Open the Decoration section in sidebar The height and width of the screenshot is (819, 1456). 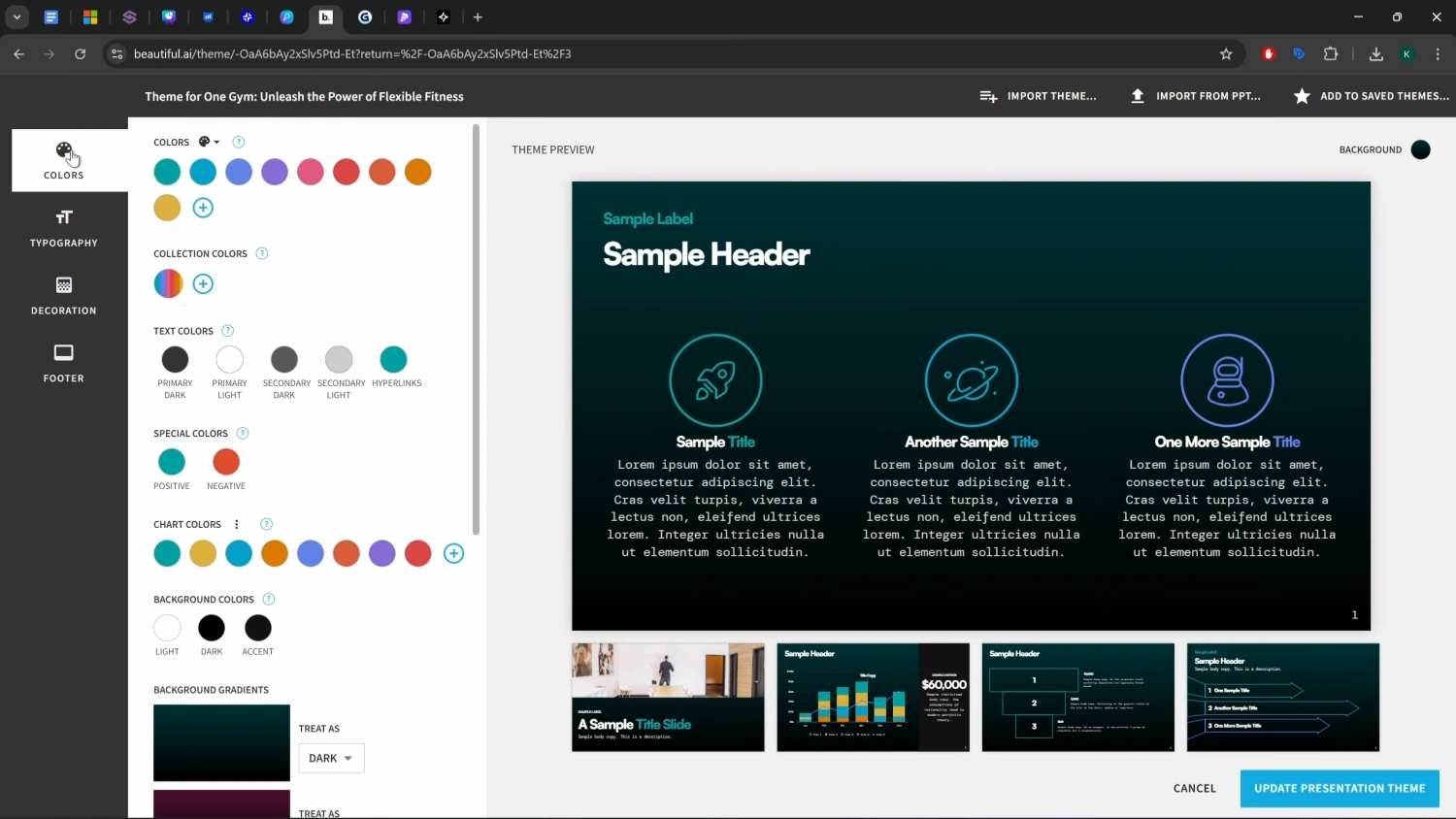(63, 296)
